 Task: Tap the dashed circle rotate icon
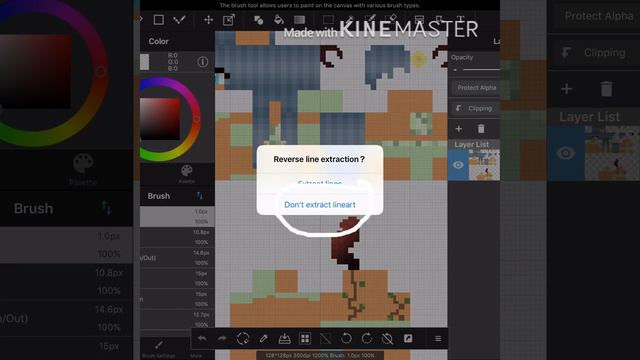tap(243, 338)
